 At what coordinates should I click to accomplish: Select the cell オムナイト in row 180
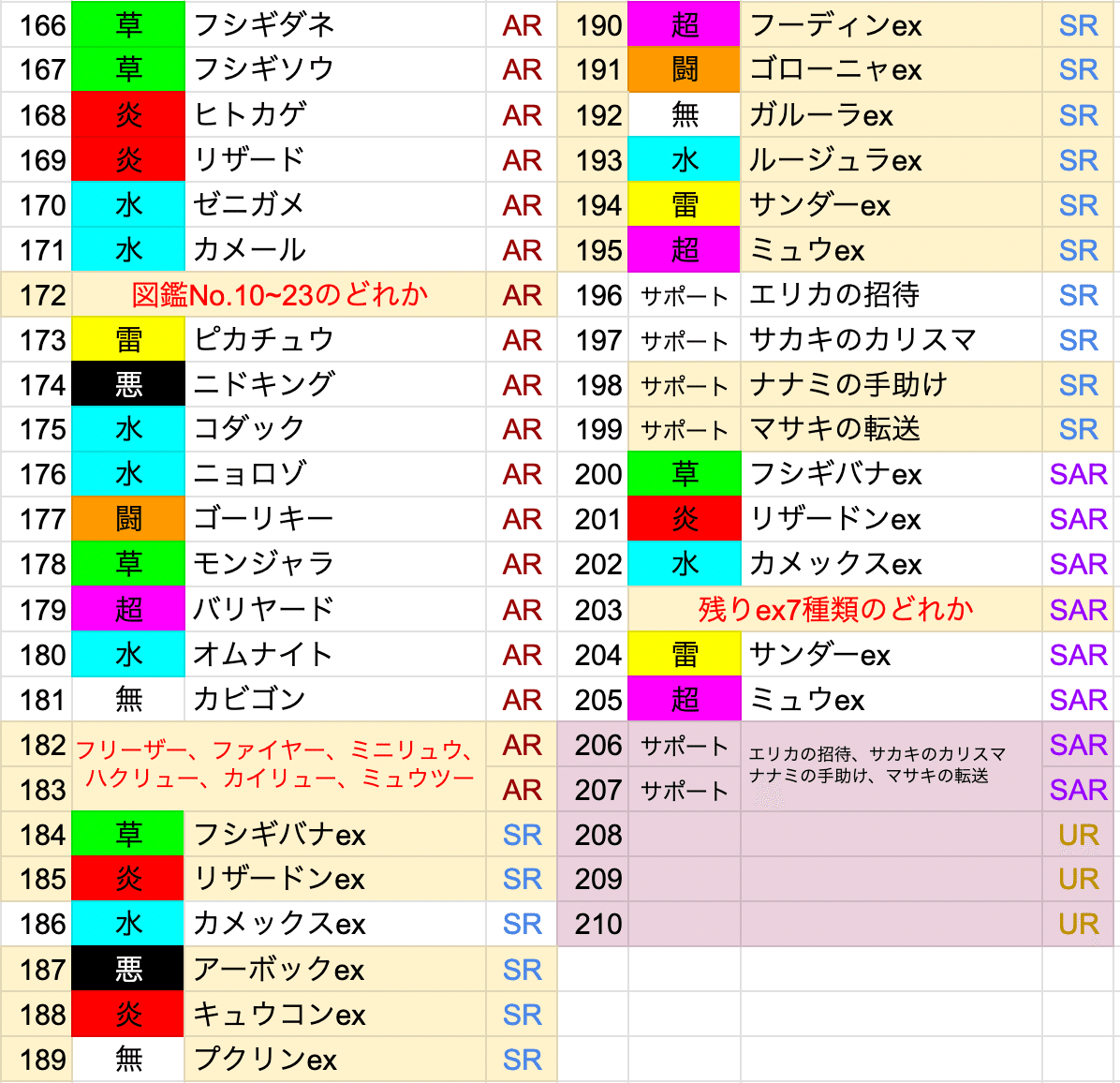pos(335,655)
